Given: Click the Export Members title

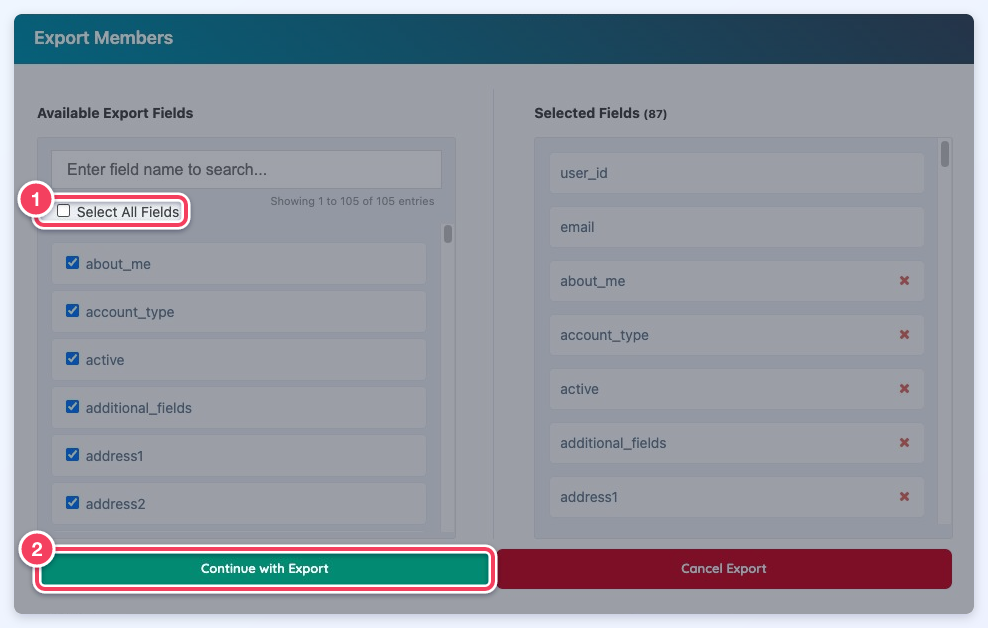Looking at the screenshot, I should point(103,38).
